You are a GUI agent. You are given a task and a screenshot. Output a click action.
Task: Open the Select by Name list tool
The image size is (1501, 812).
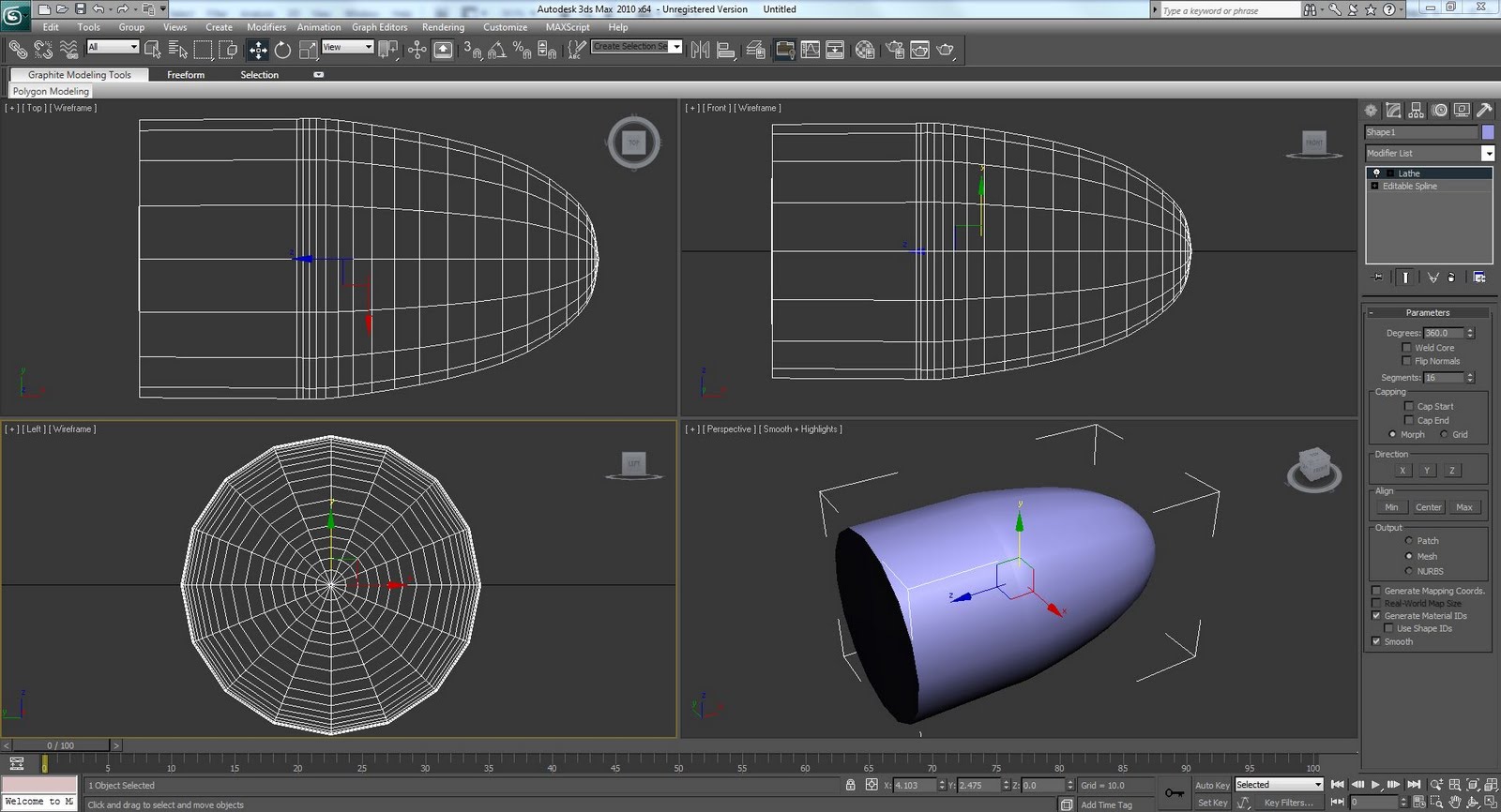[177, 50]
